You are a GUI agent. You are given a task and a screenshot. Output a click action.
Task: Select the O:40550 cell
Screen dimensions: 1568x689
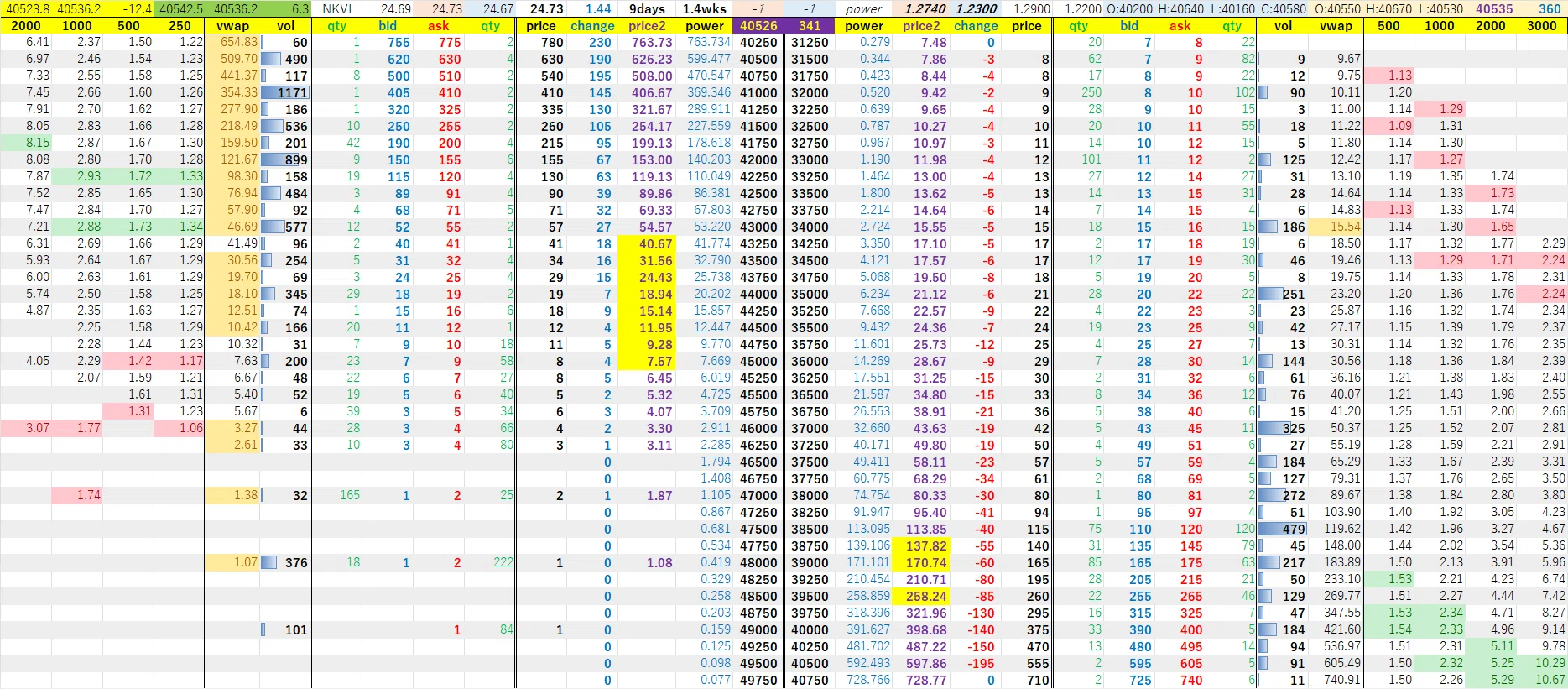pos(1337,9)
